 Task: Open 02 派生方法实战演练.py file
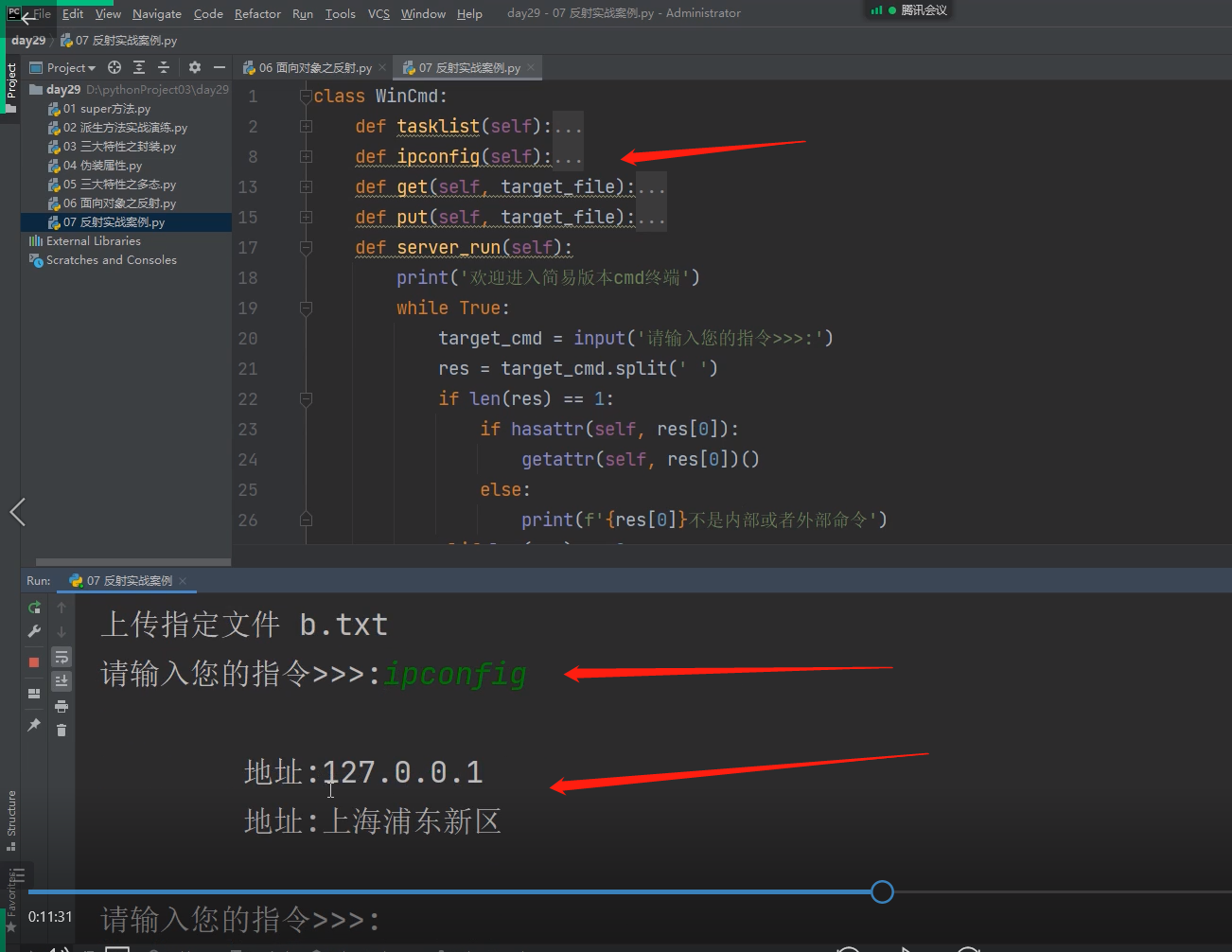click(117, 128)
